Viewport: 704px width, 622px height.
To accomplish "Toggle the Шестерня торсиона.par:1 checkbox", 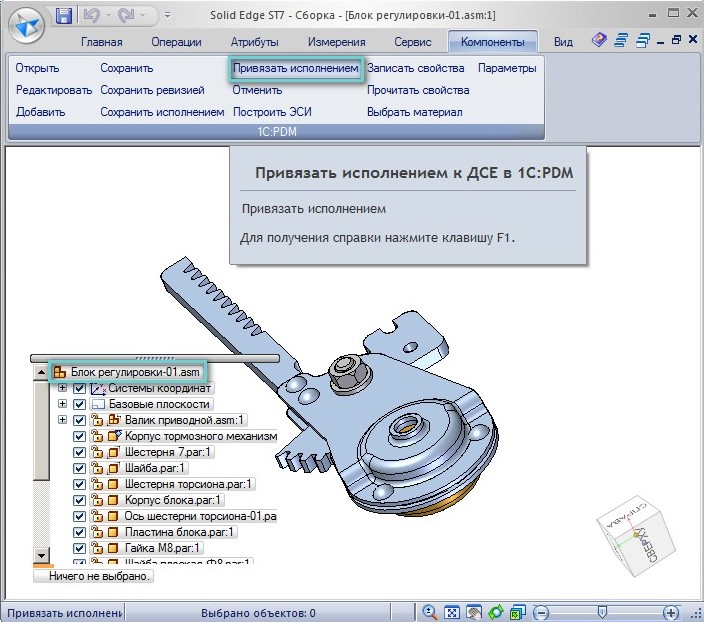I will click(79, 484).
